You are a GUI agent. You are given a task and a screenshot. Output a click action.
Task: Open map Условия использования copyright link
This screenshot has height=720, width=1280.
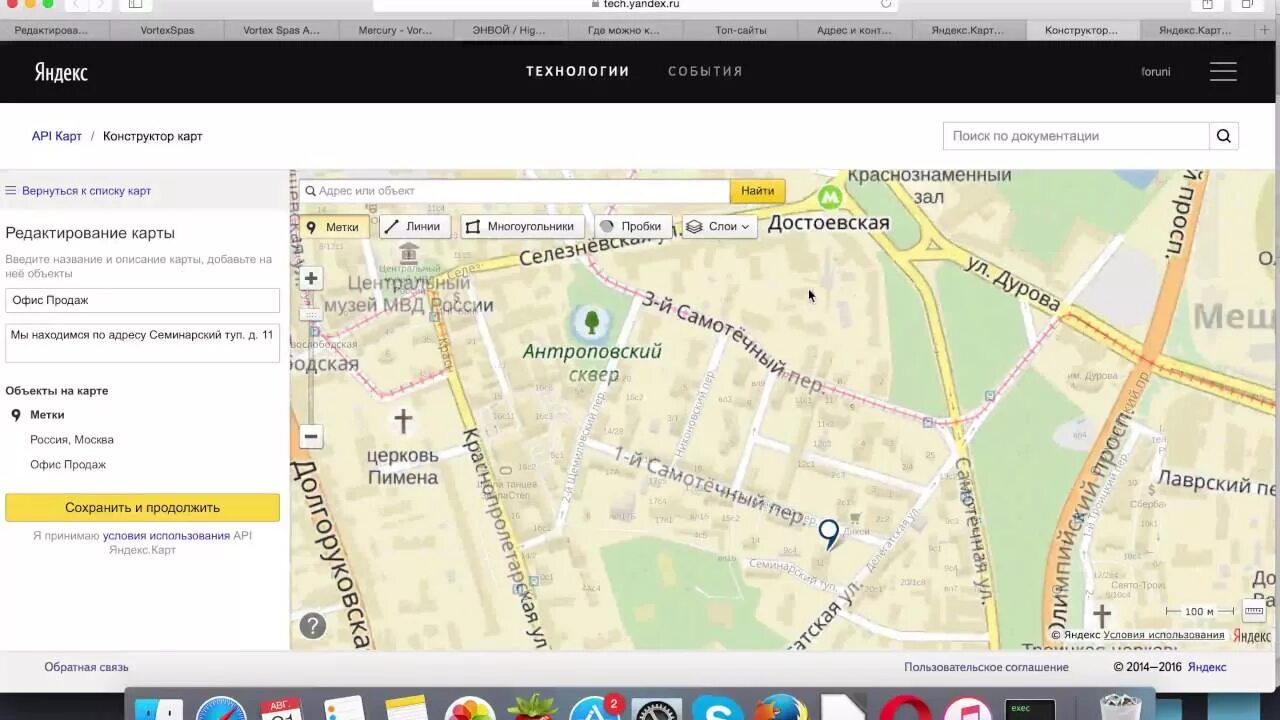(1164, 635)
